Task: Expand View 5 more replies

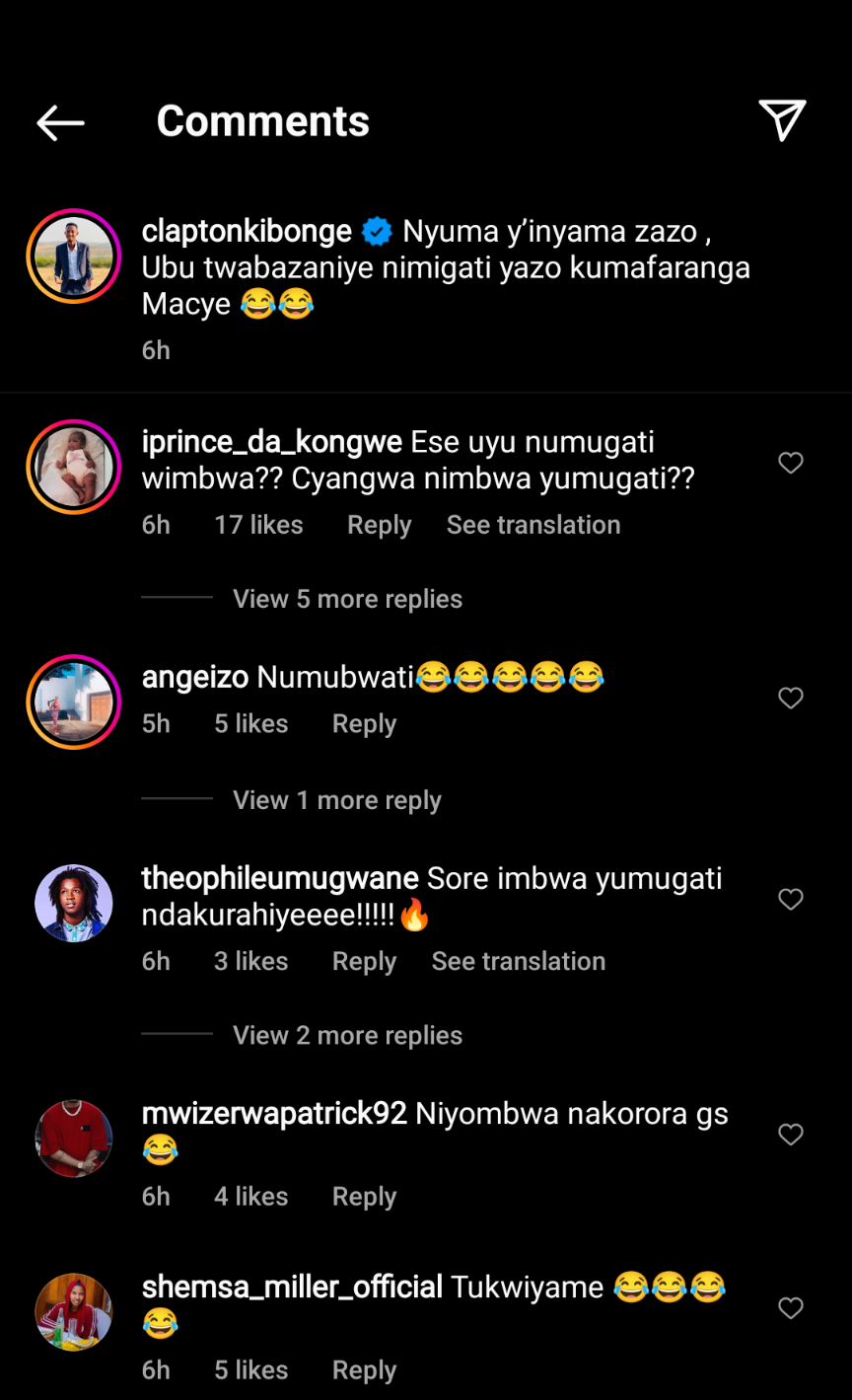Action: (x=347, y=599)
